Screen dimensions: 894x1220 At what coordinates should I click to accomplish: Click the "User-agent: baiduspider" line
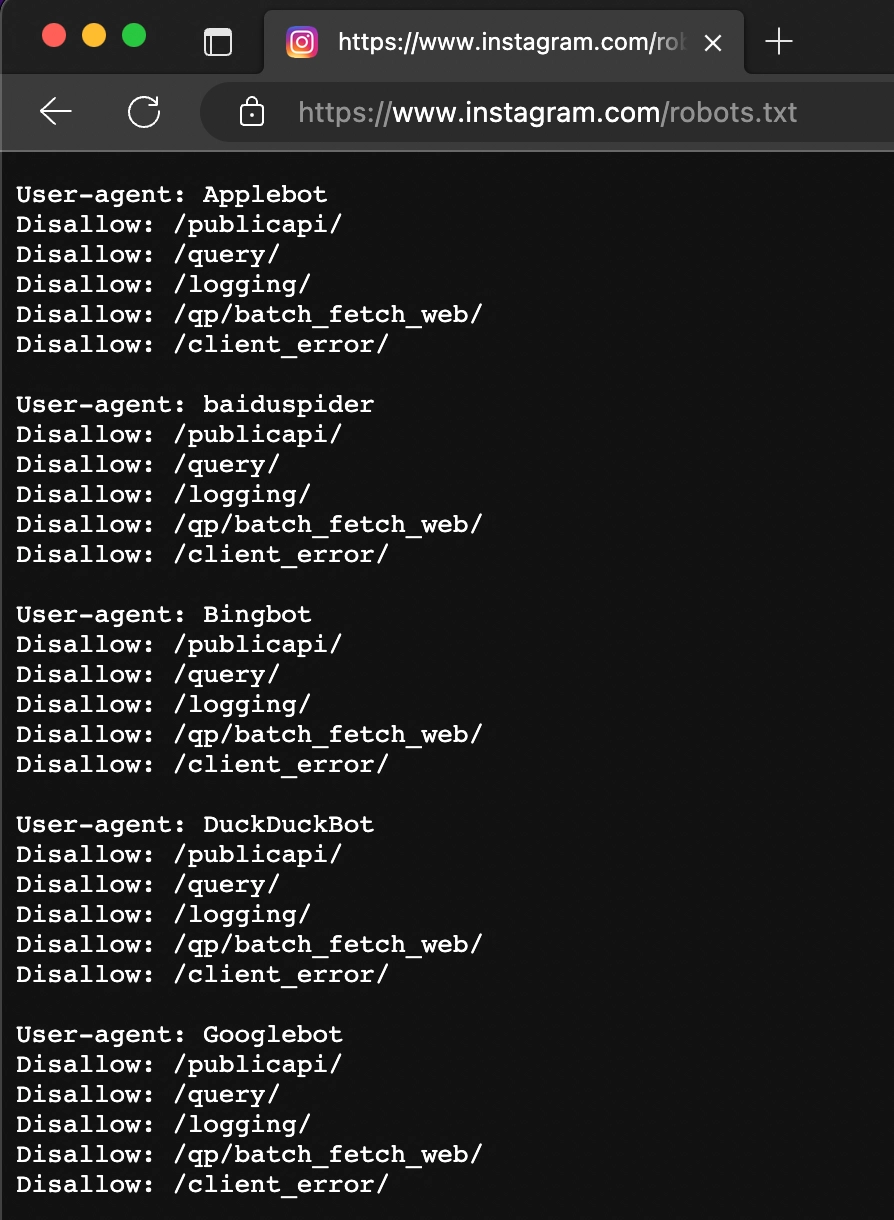click(x=195, y=404)
